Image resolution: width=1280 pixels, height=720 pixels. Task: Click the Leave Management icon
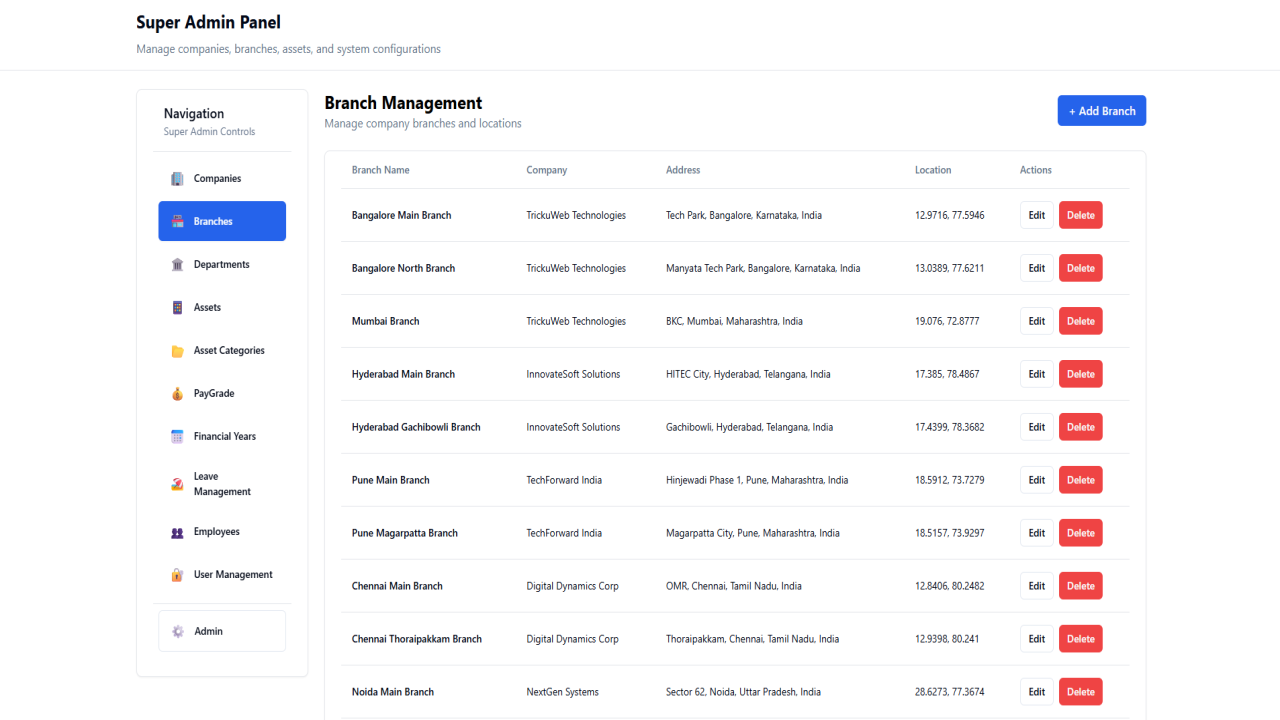pyautogui.click(x=177, y=484)
